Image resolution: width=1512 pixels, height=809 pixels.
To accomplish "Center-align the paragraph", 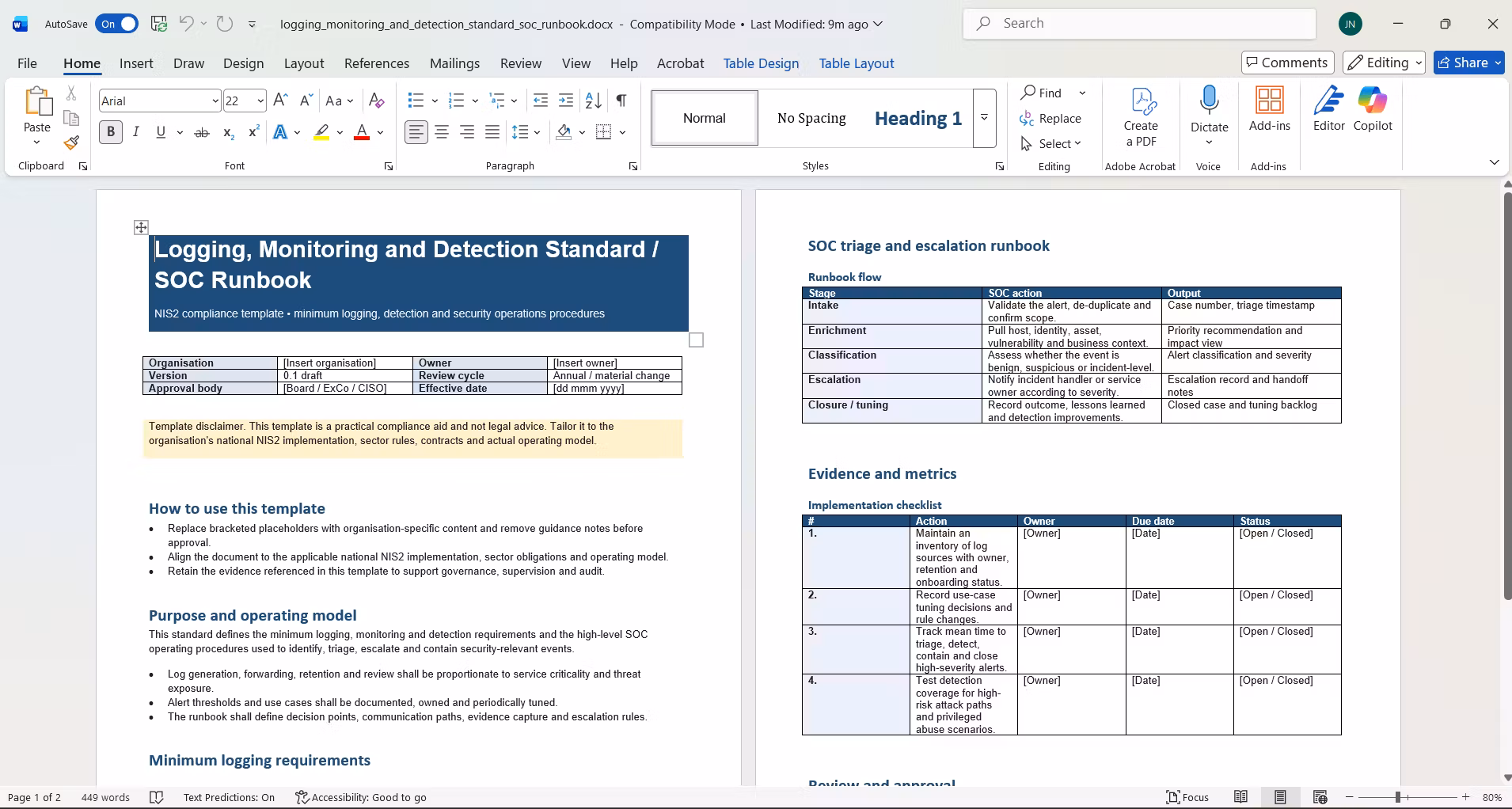I will [442, 132].
